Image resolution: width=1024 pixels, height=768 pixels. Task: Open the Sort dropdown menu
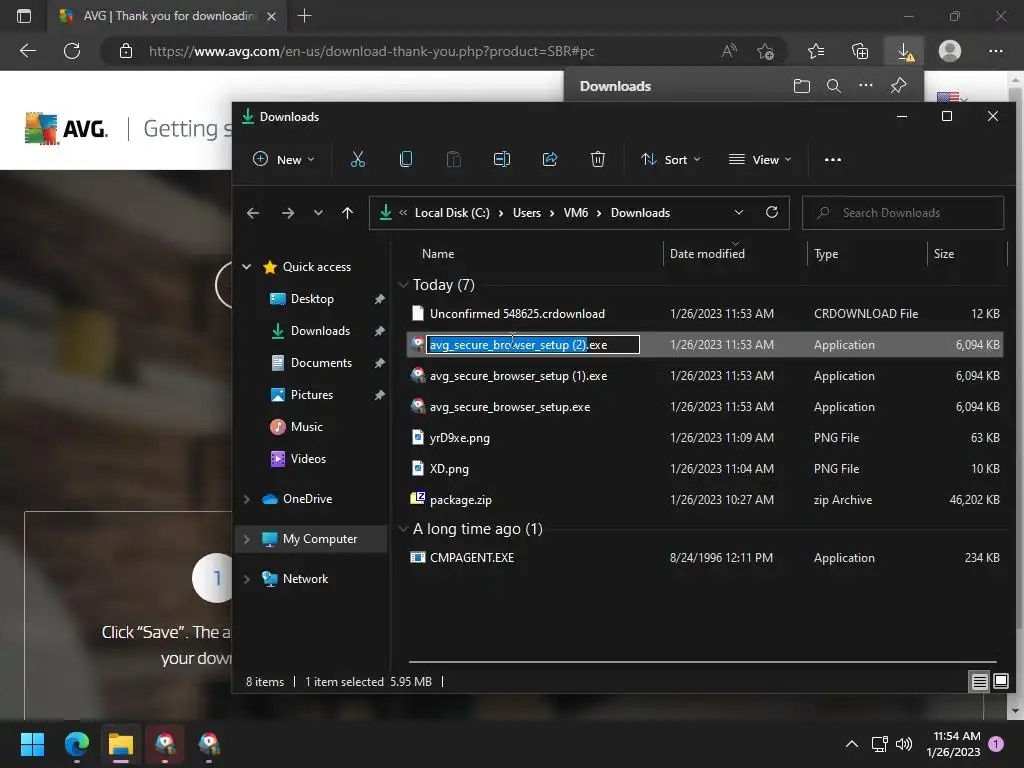click(671, 159)
